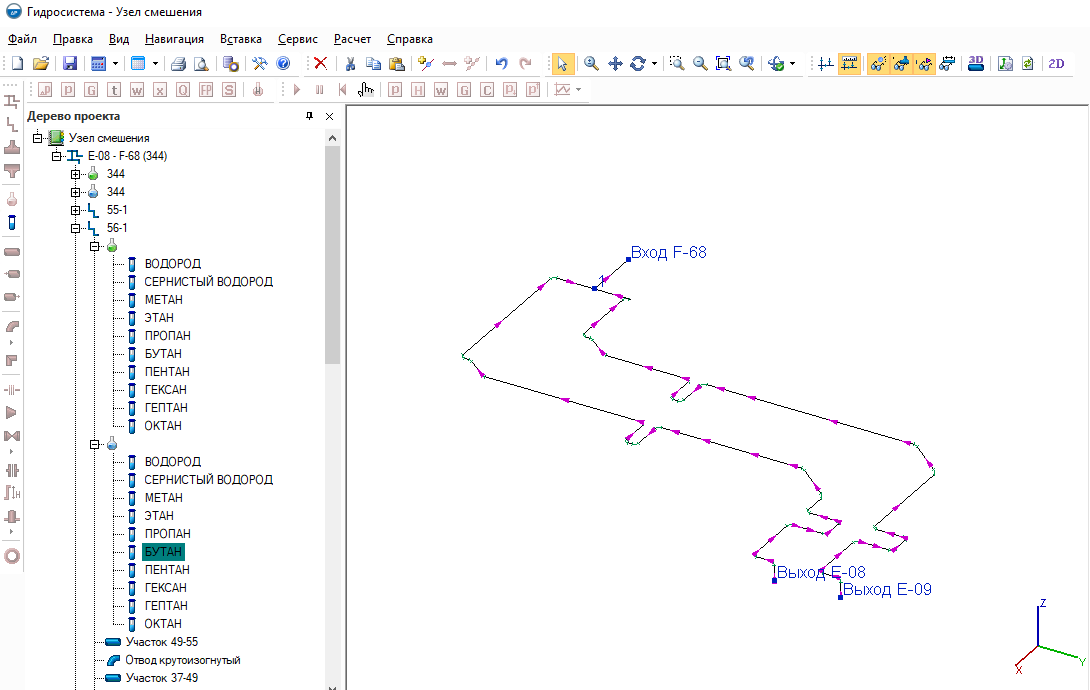1090x690 pixels.
Task: Close the Дерево проекта panel
Action: click(x=330, y=116)
